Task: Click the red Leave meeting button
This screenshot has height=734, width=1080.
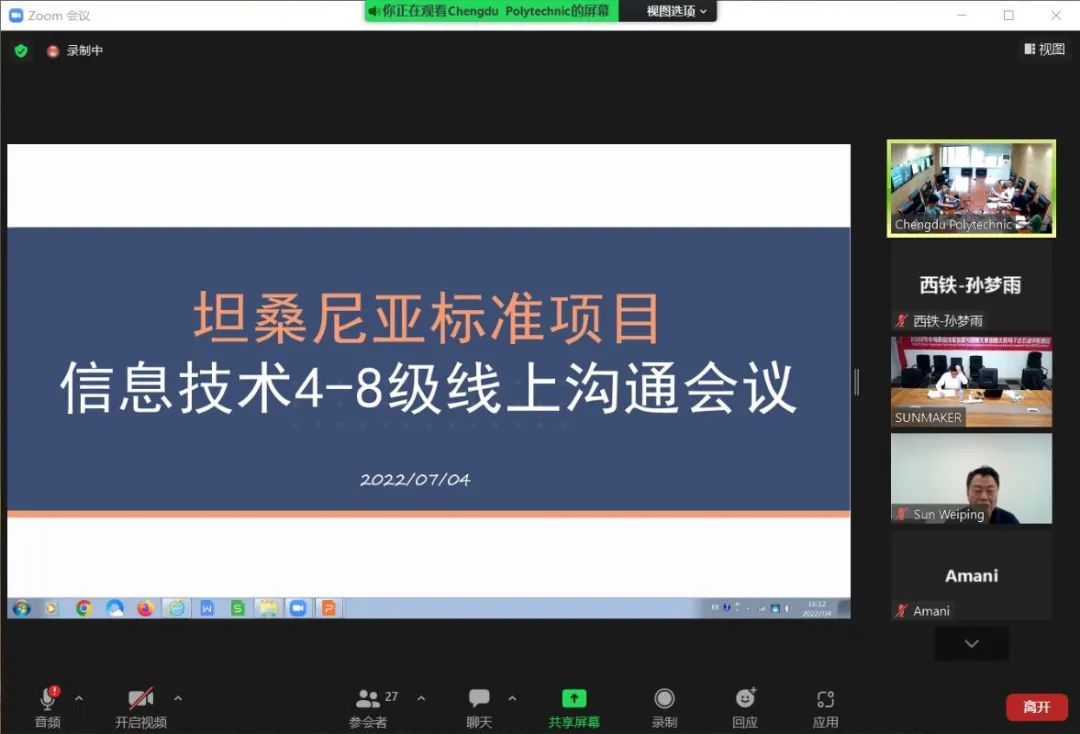Action: (x=1036, y=707)
